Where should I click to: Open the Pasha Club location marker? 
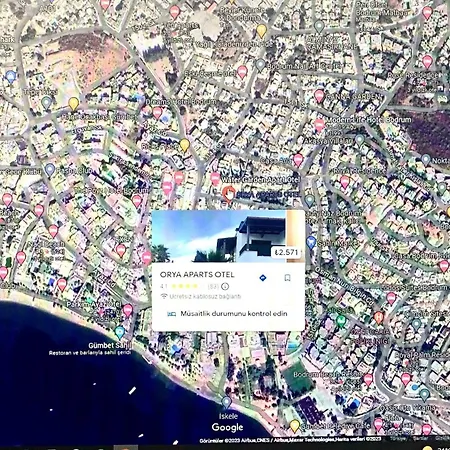coord(50,170)
